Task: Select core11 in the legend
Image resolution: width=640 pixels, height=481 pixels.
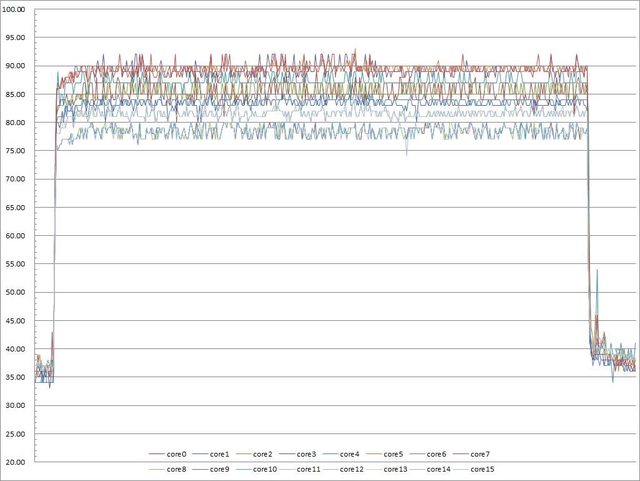Action: (x=308, y=468)
